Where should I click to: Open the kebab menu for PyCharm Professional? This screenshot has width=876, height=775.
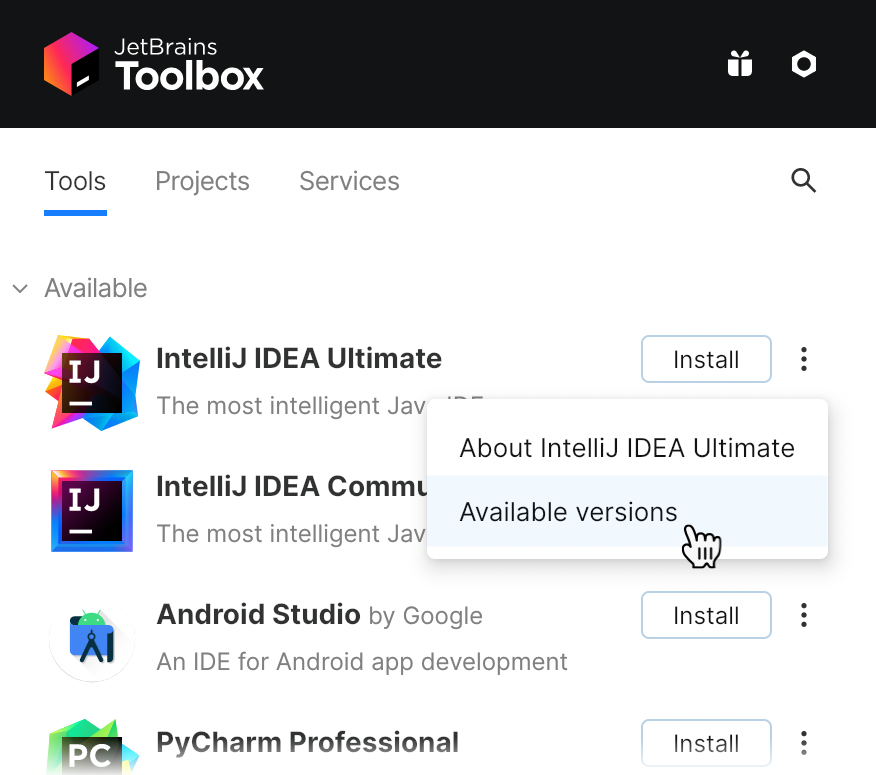(x=803, y=743)
